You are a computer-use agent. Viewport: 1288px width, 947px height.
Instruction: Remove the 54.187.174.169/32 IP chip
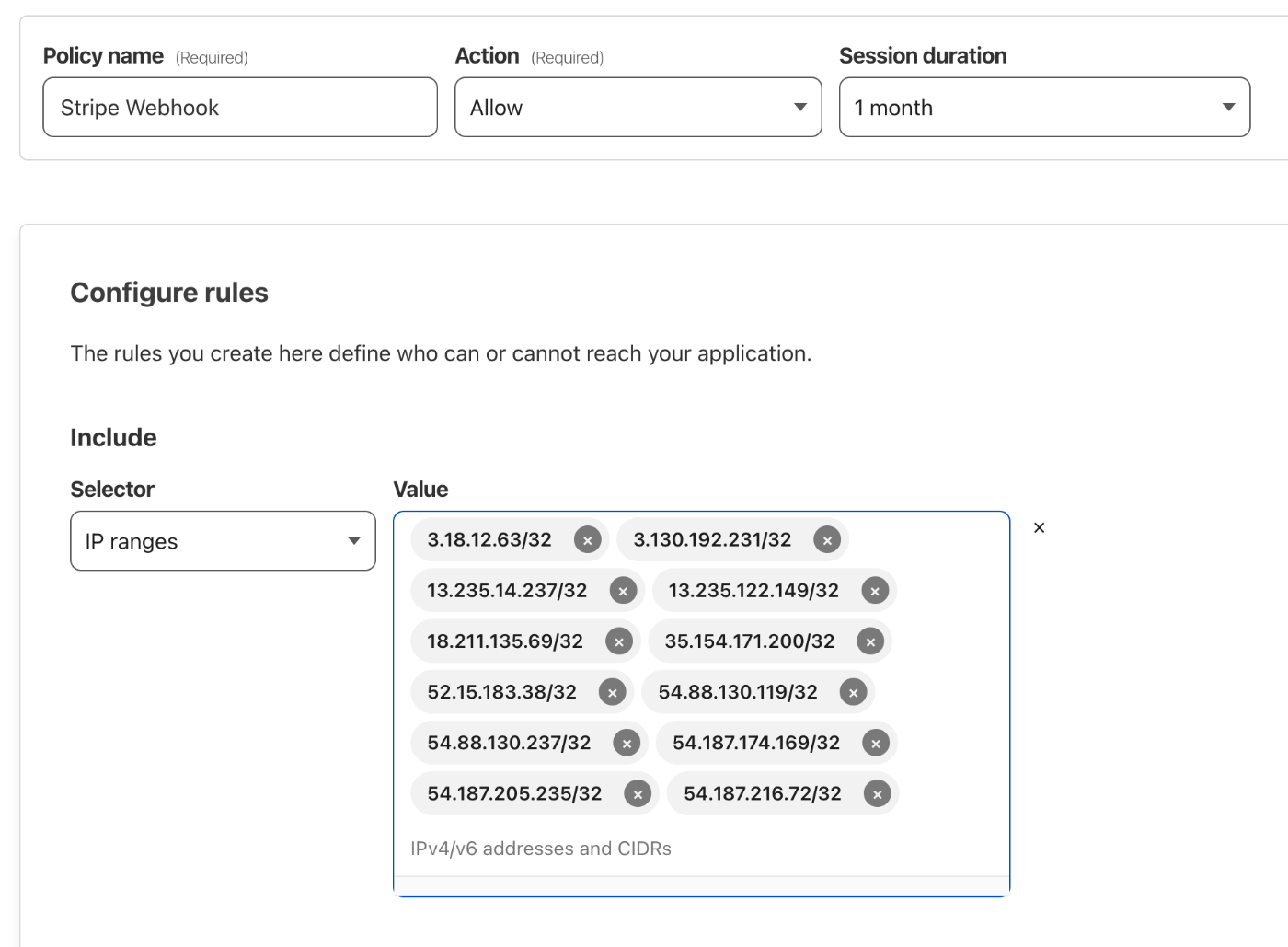876,743
